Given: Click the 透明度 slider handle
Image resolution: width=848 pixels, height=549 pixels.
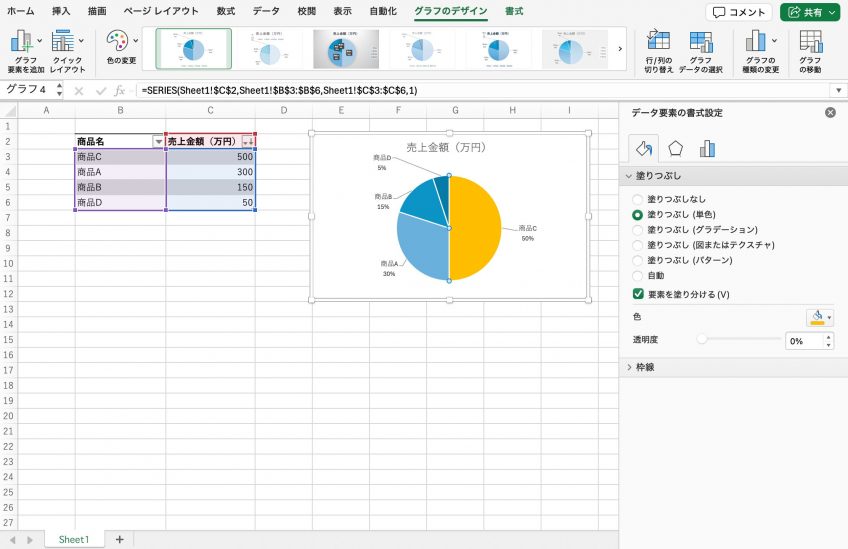Looking at the screenshot, I should pos(702,340).
